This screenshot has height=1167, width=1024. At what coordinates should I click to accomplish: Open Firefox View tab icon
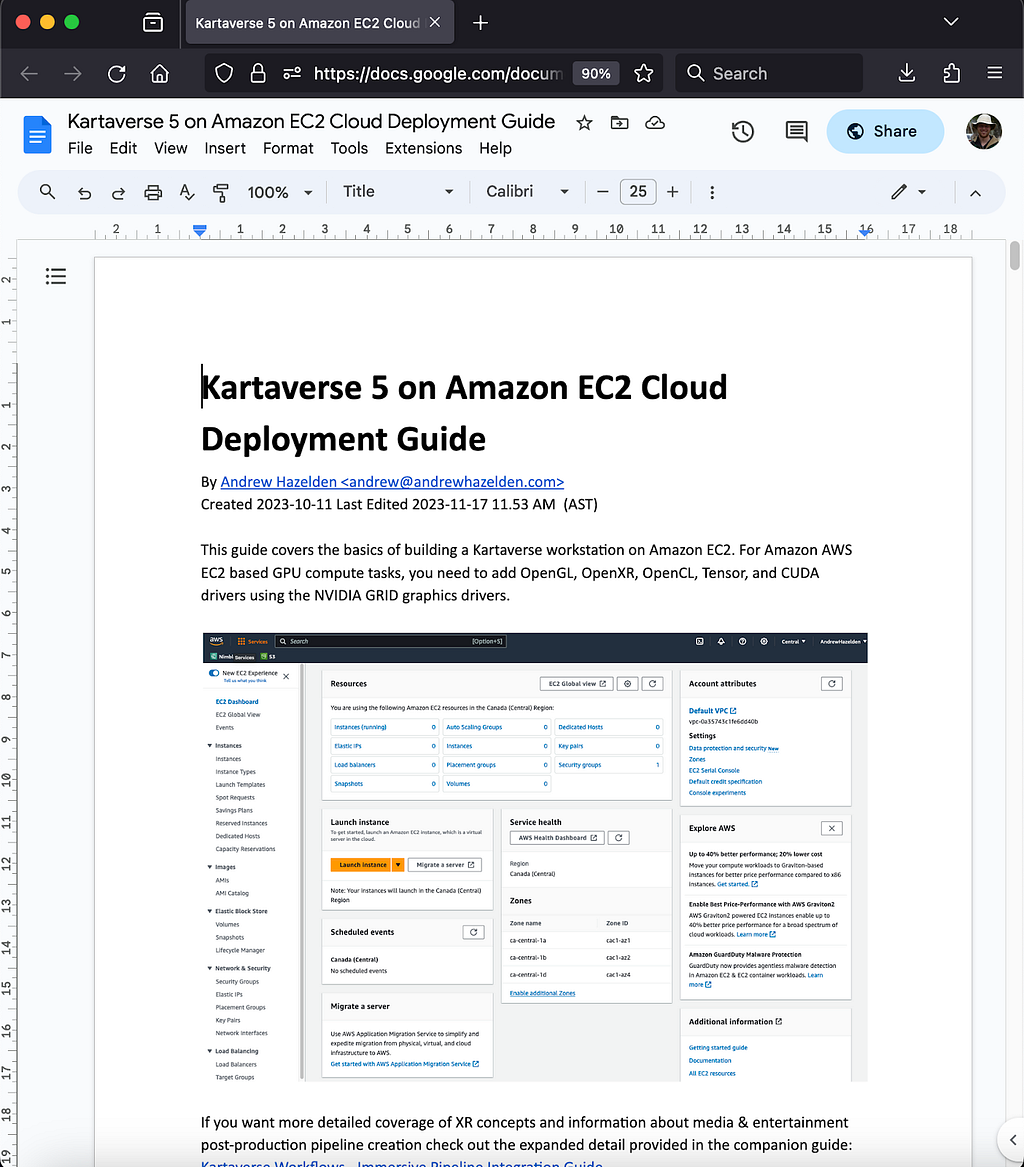click(153, 23)
